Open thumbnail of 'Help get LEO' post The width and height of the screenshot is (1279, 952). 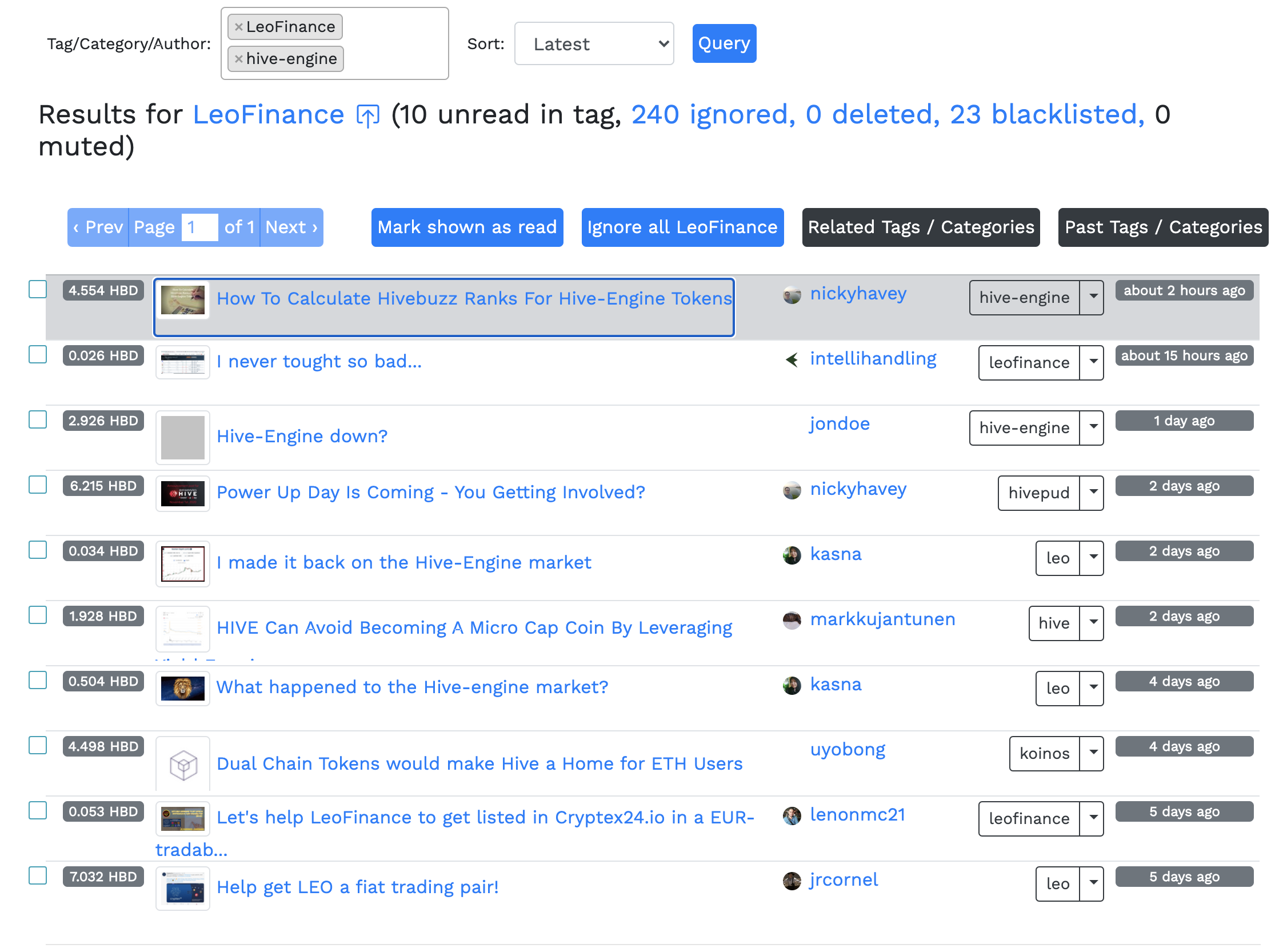(183, 888)
